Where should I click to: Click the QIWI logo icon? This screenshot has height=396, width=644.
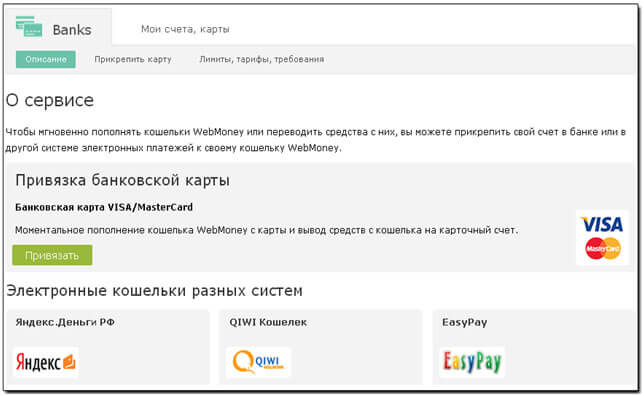click(258, 362)
